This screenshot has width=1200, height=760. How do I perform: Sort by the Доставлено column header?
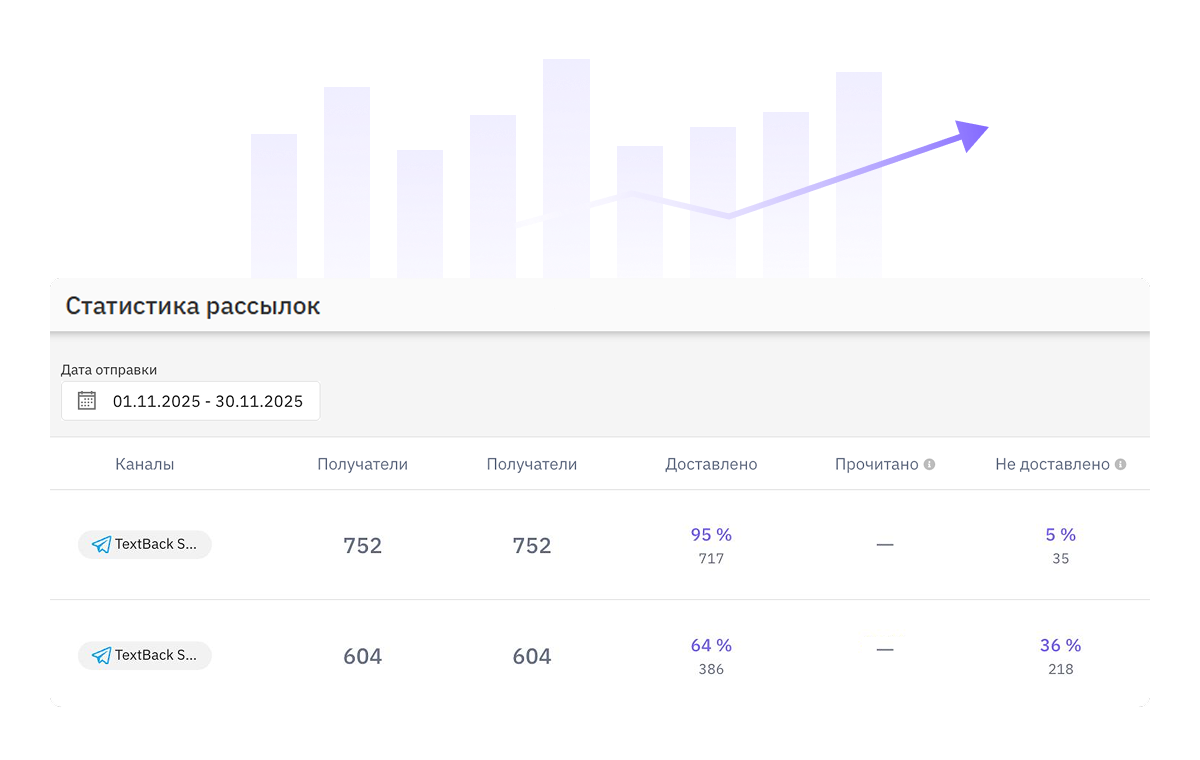click(711, 465)
